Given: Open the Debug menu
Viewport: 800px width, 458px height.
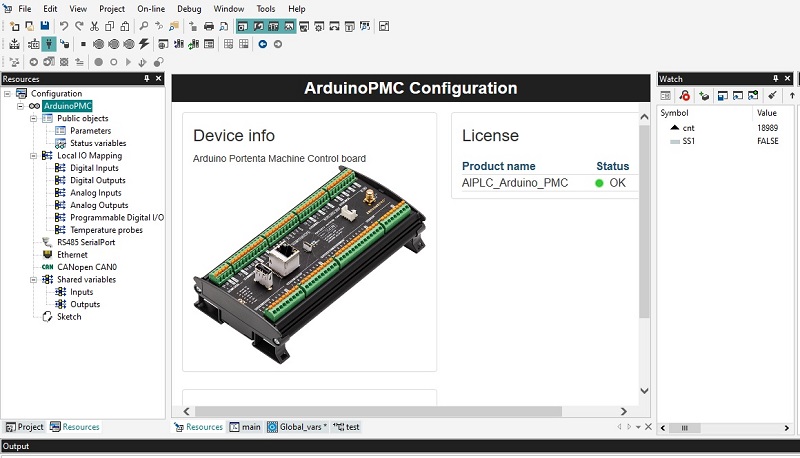Looking at the screenshot, I should click(189, 9).
